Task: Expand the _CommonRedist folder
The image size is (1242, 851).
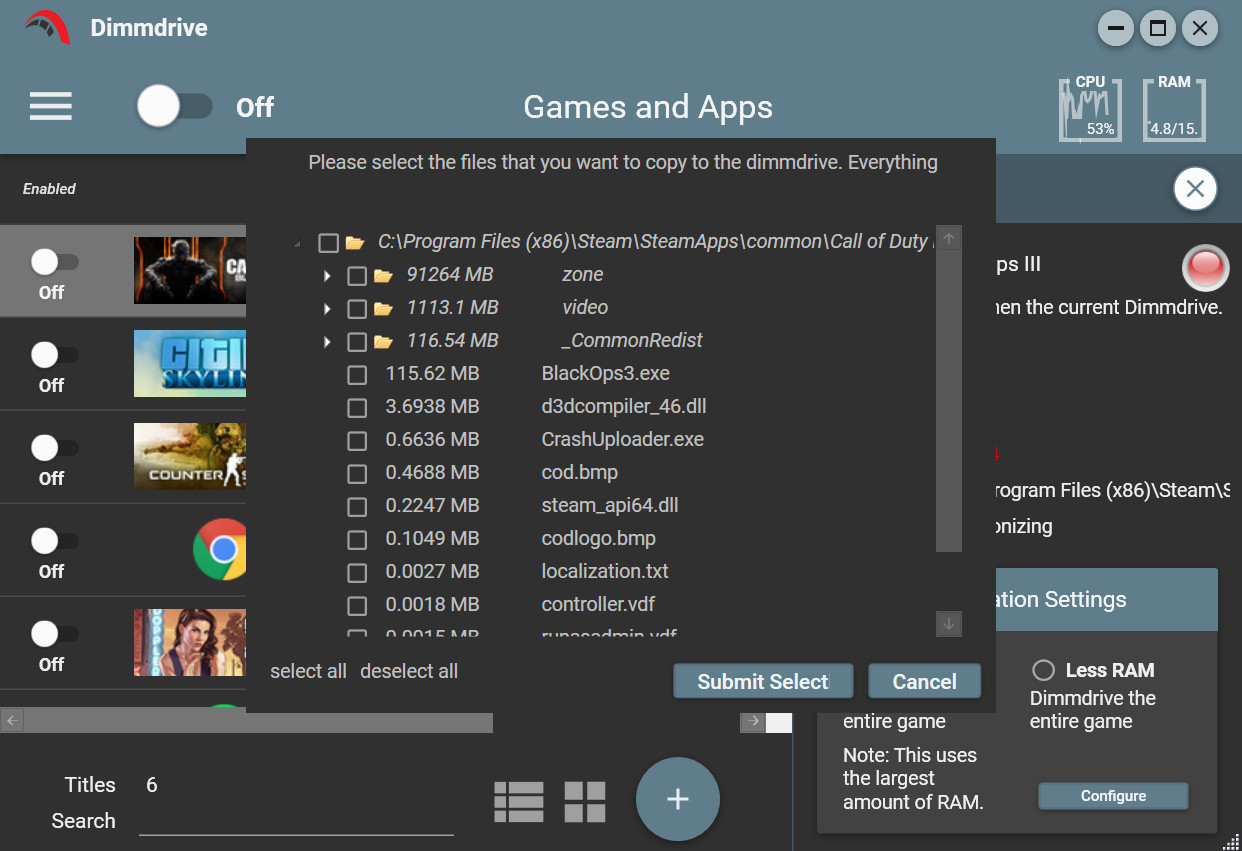Action: pyautogui.click(x=327, y=341)
